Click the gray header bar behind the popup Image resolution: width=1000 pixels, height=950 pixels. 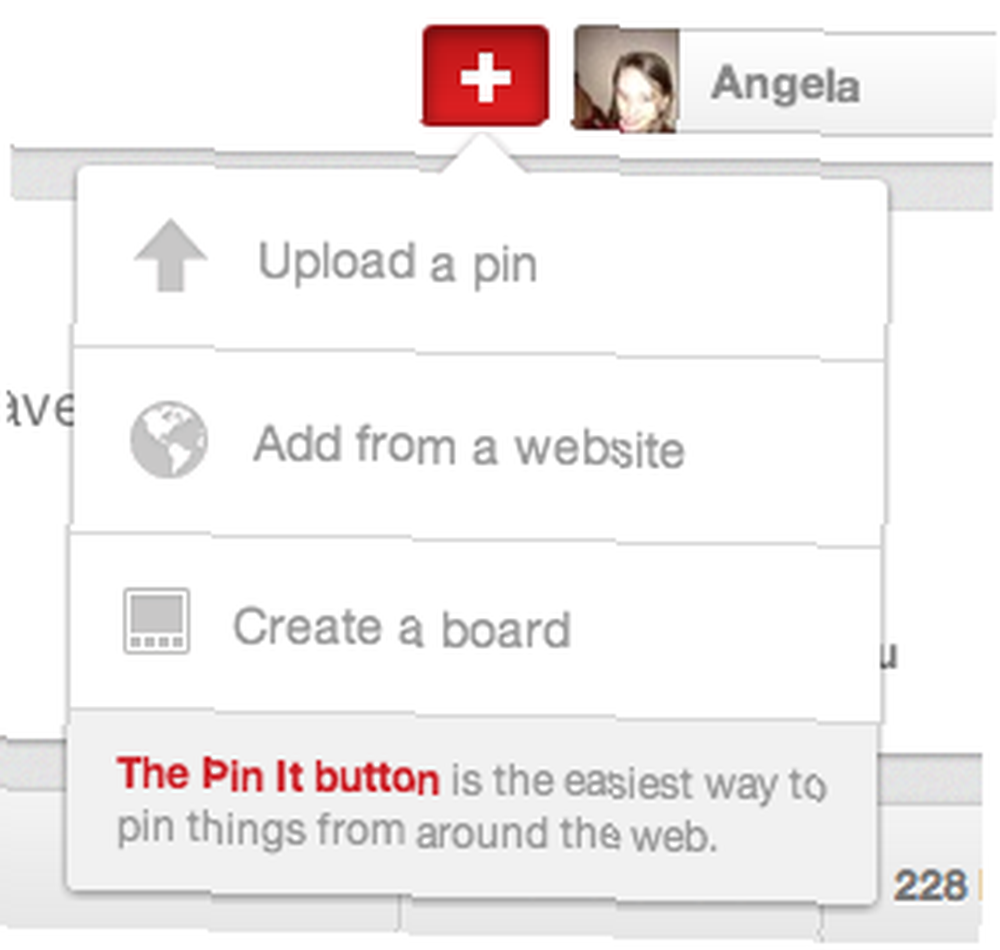click(938, 186)
